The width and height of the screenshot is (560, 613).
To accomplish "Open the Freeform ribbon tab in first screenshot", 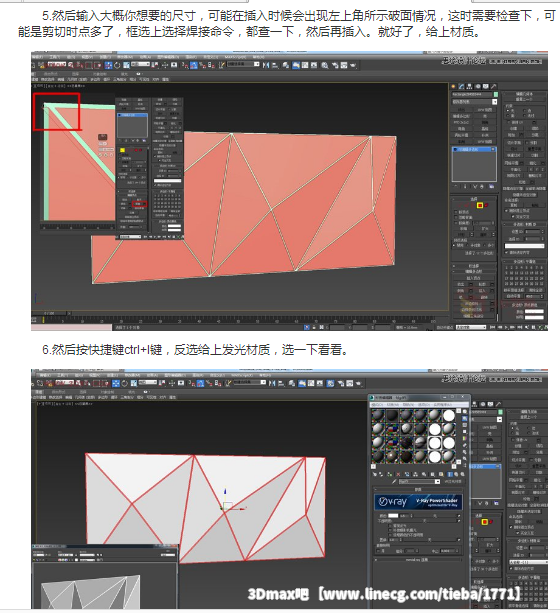I will 51,74.
